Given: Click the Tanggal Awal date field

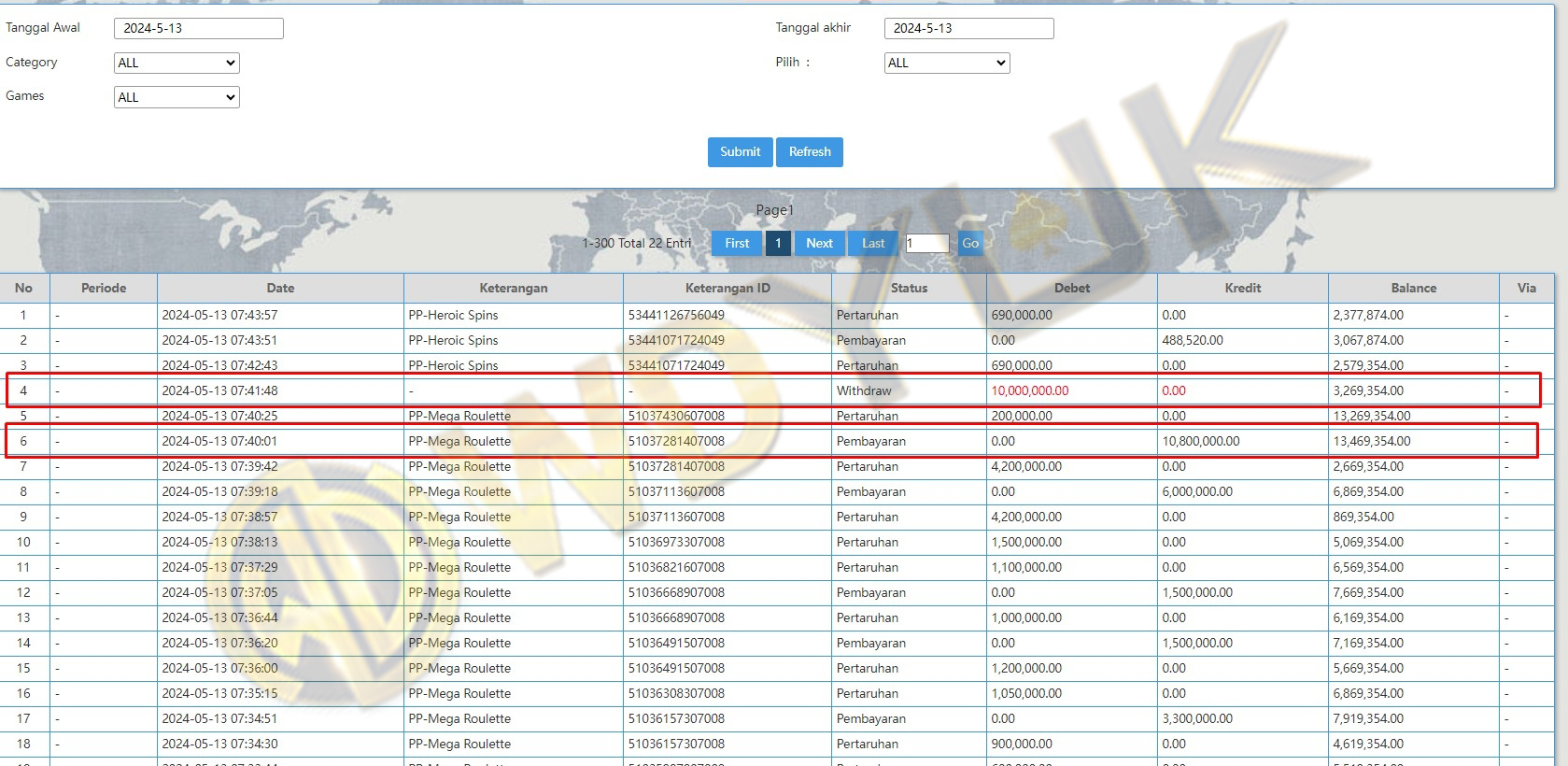Looking at the screenshot, I should click(198, 28).
